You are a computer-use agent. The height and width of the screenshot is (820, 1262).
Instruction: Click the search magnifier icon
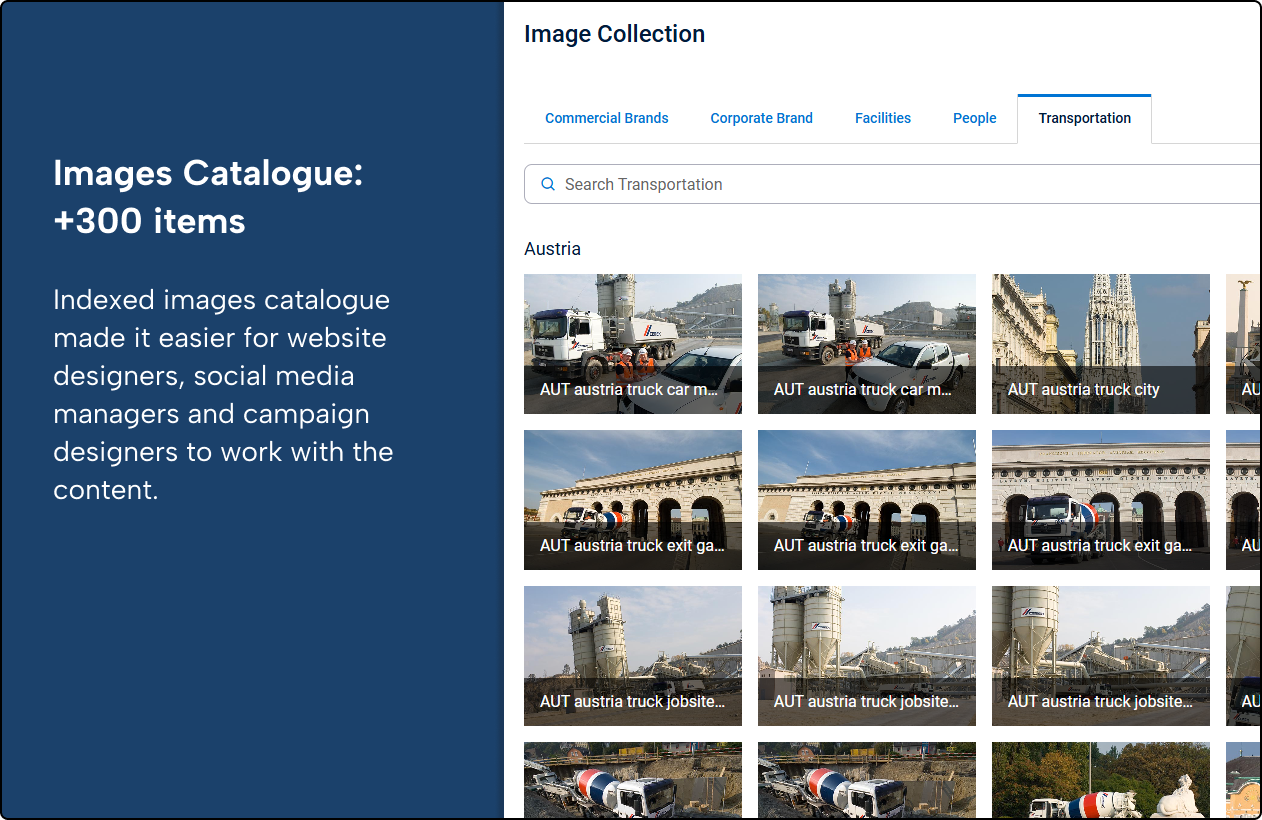click(x=548, y=184)
